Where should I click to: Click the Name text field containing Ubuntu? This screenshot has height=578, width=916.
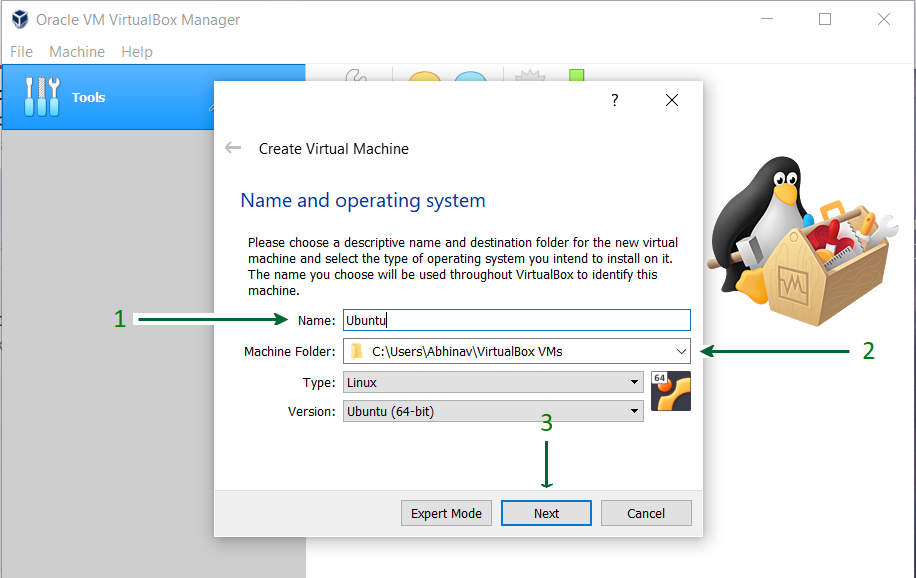click(x=516, y=320)
